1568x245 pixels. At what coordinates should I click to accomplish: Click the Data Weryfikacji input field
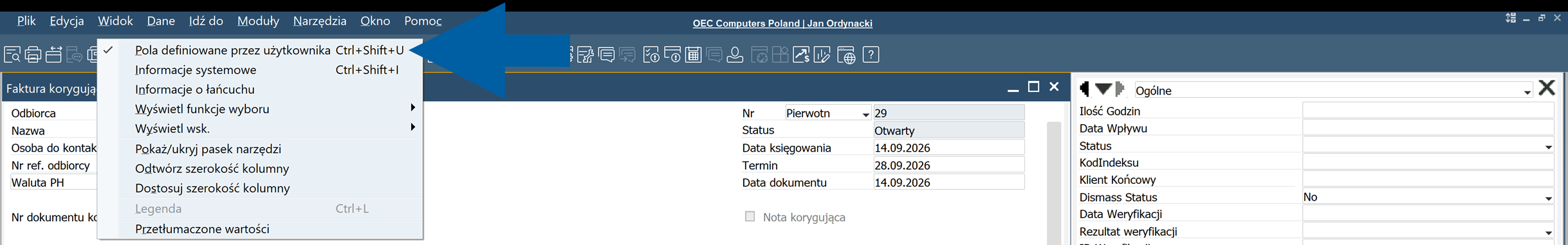coord(1428,213)
